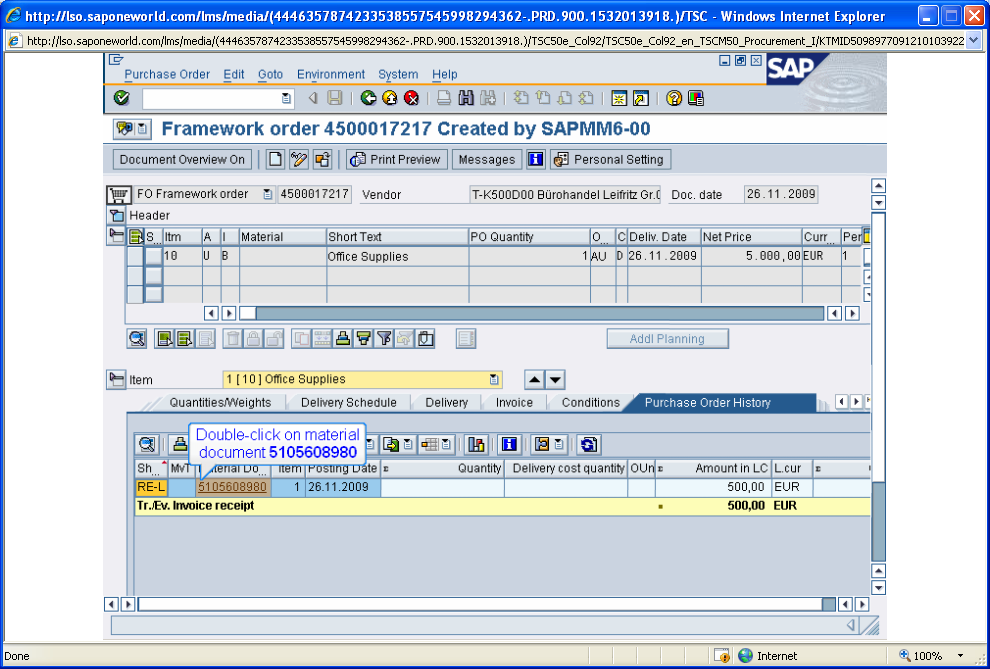990x669 pixels.
Task: Click the SAP window menu icon above Purchase Order
Action: 116,60
